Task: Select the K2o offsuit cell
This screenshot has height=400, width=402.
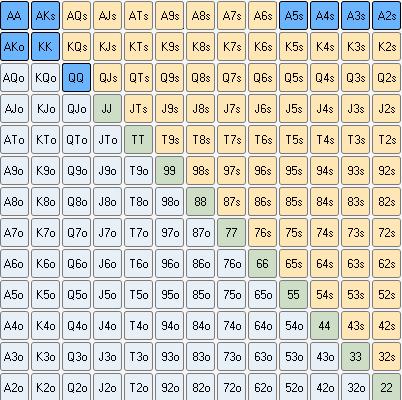Action: (x=45, y=387)
